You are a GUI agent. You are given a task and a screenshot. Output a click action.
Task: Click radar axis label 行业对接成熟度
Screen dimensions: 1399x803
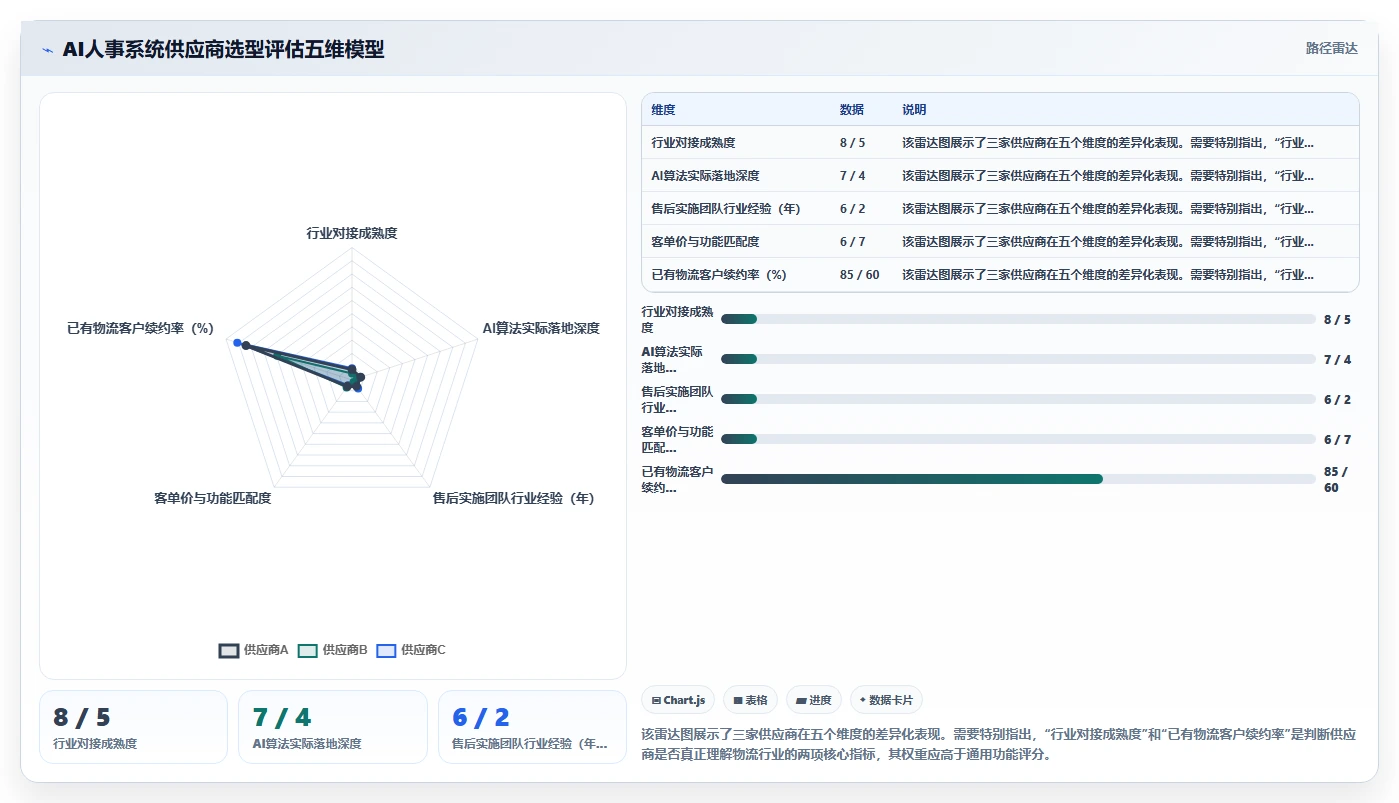click(352, 233)
